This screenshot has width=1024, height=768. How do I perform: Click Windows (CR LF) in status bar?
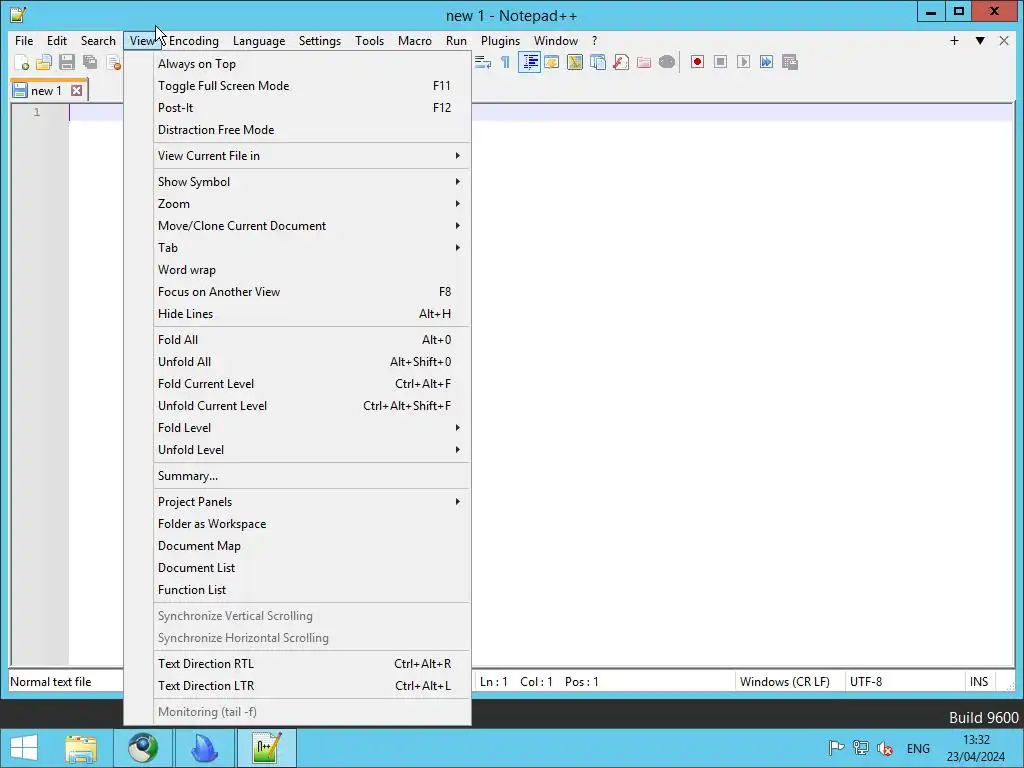(x=790, y=682)
